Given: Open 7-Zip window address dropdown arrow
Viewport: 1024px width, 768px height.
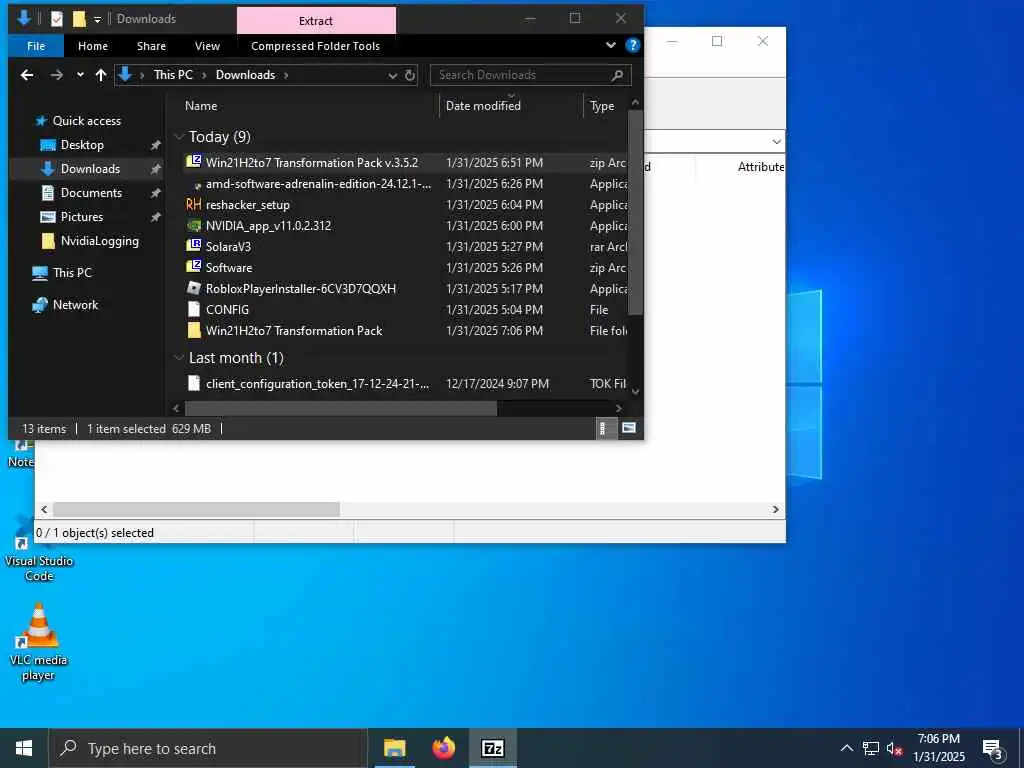Looking at the screenshot, I should pos(776,142).
